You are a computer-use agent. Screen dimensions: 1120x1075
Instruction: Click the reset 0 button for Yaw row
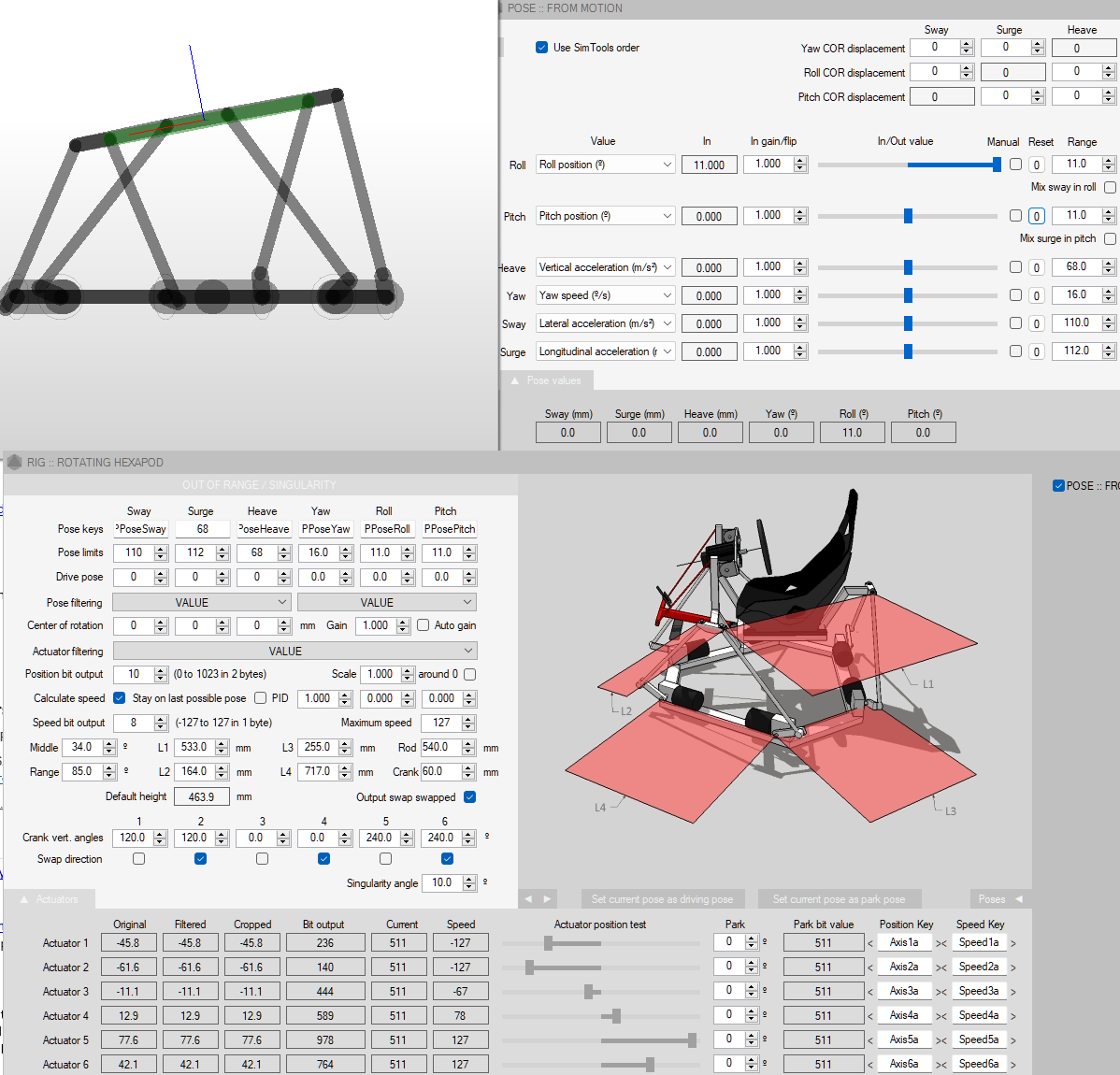coord(1037,295)
